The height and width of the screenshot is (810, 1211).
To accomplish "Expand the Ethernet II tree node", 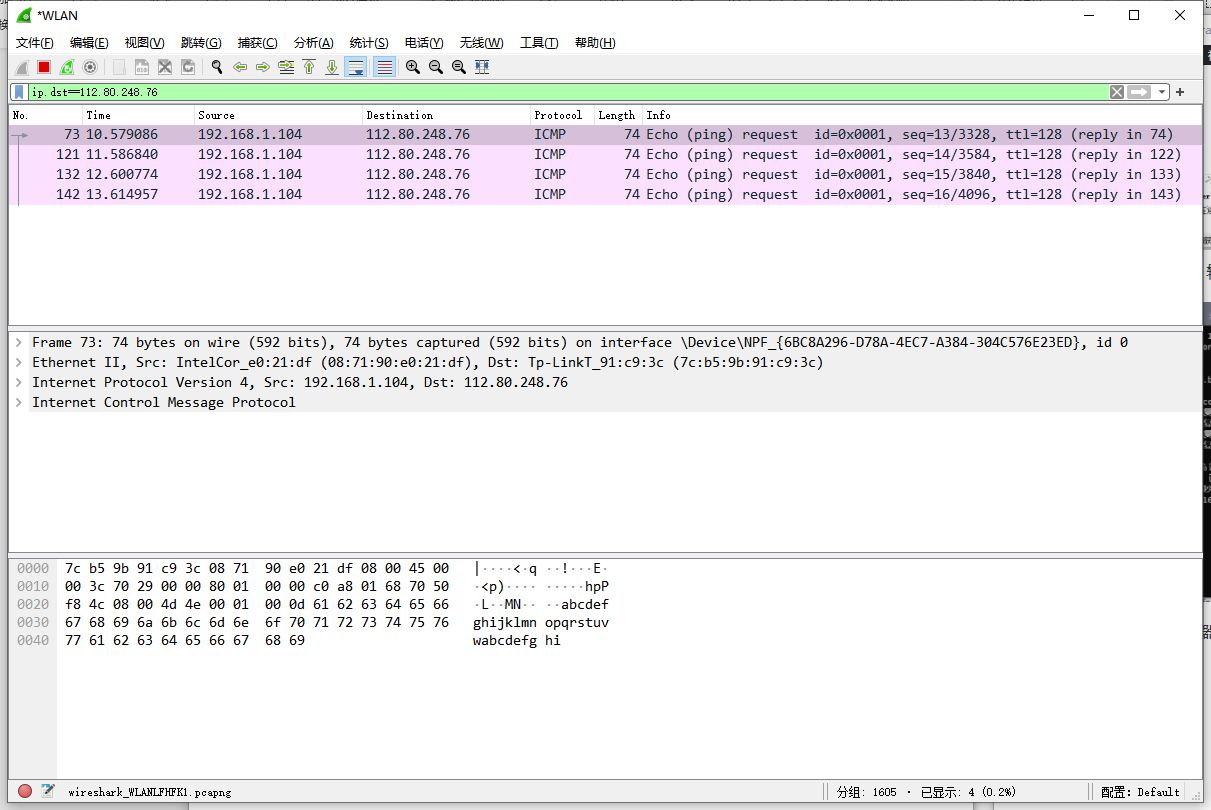I will click(x=19, y=362).
